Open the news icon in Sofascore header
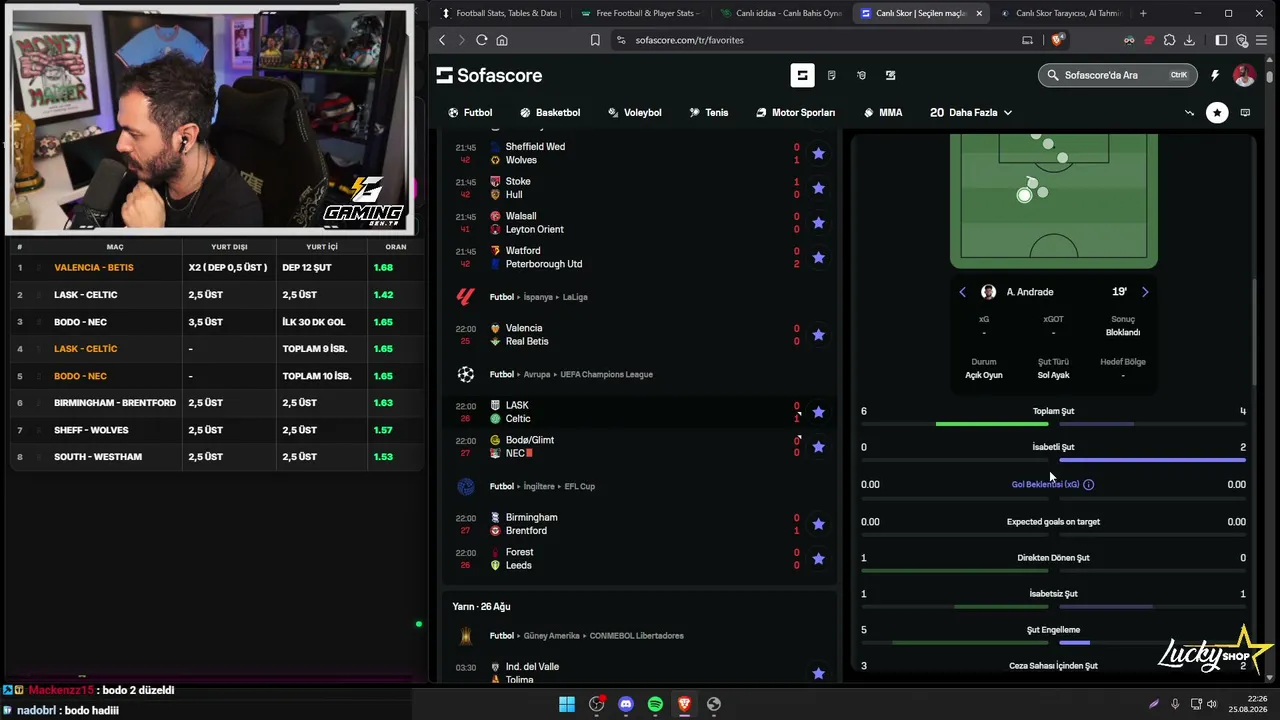Viewport: 1280px width, 720px height. click(832, 75)
